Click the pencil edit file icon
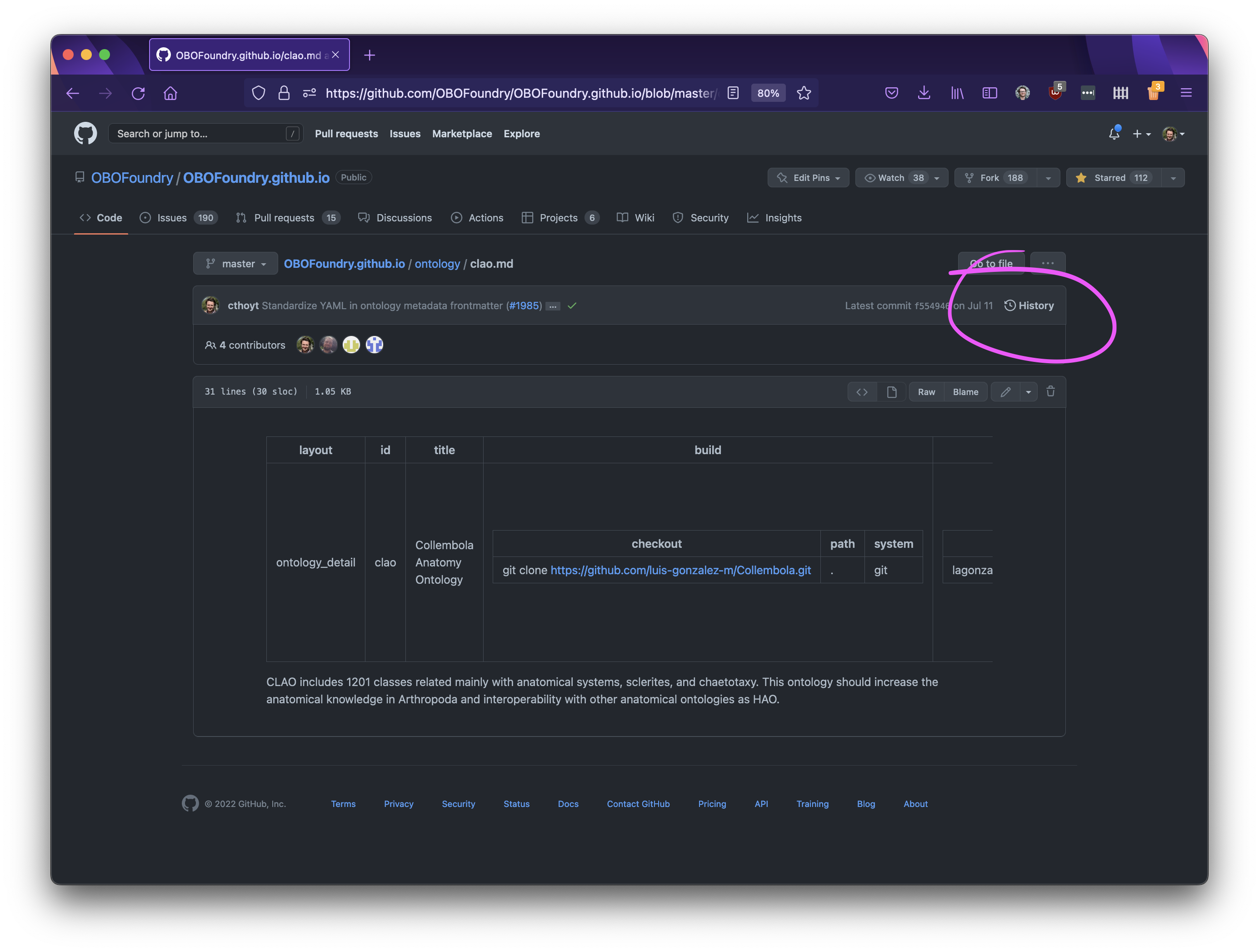The height and width of the screenshot is (952, 1259). (1006, 392)
